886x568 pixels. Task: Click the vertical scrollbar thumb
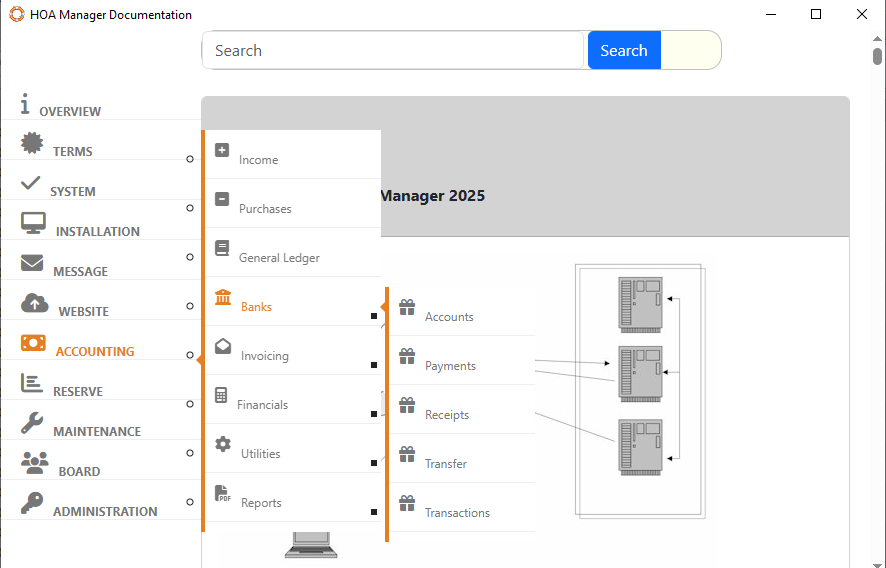point(877,55)
